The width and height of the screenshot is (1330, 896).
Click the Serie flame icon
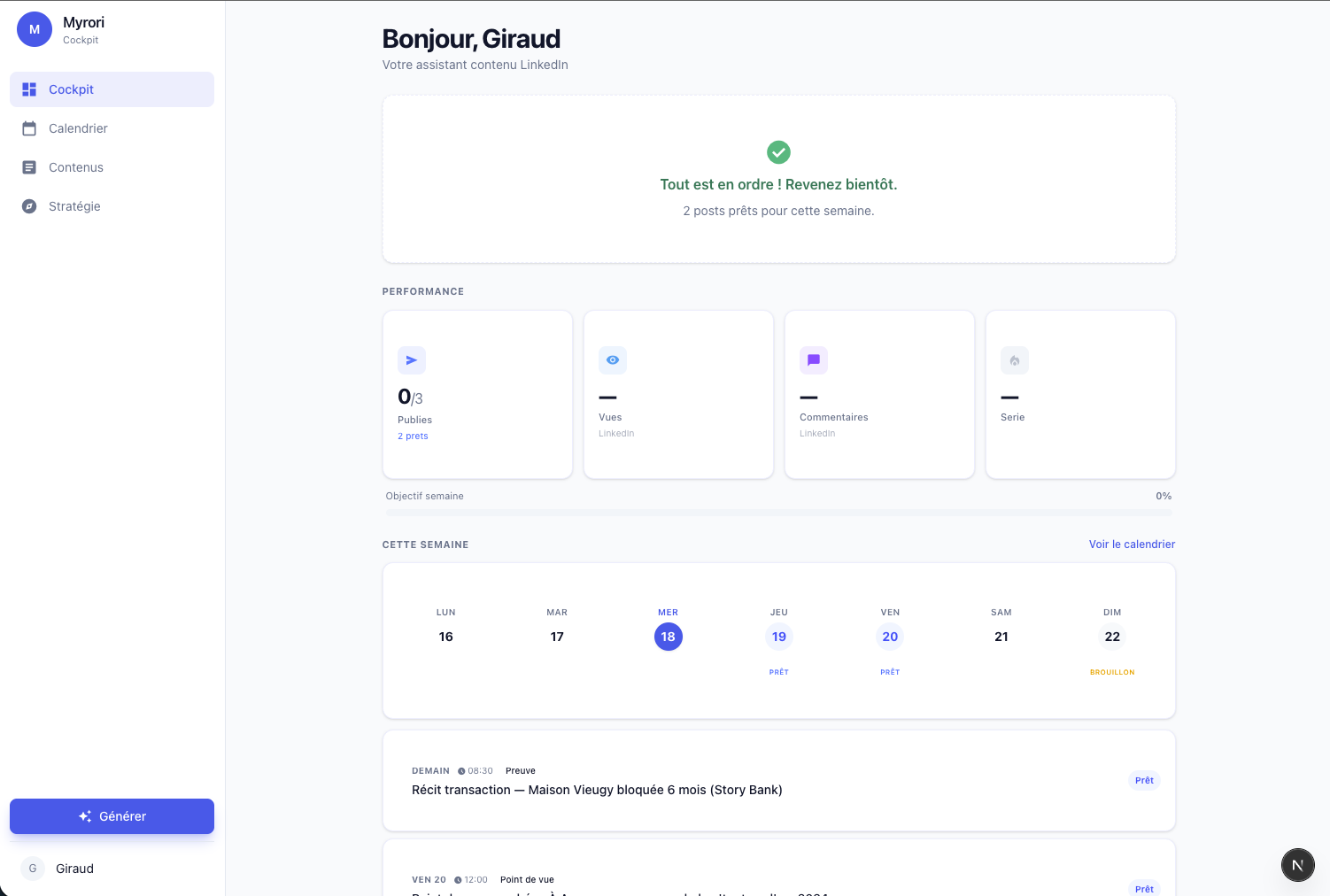[x=1015, y=360]
